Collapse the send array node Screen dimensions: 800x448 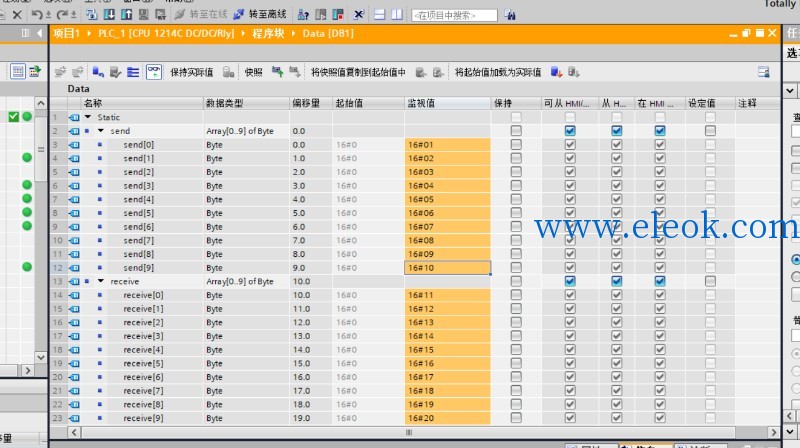[x=101, y=131]
